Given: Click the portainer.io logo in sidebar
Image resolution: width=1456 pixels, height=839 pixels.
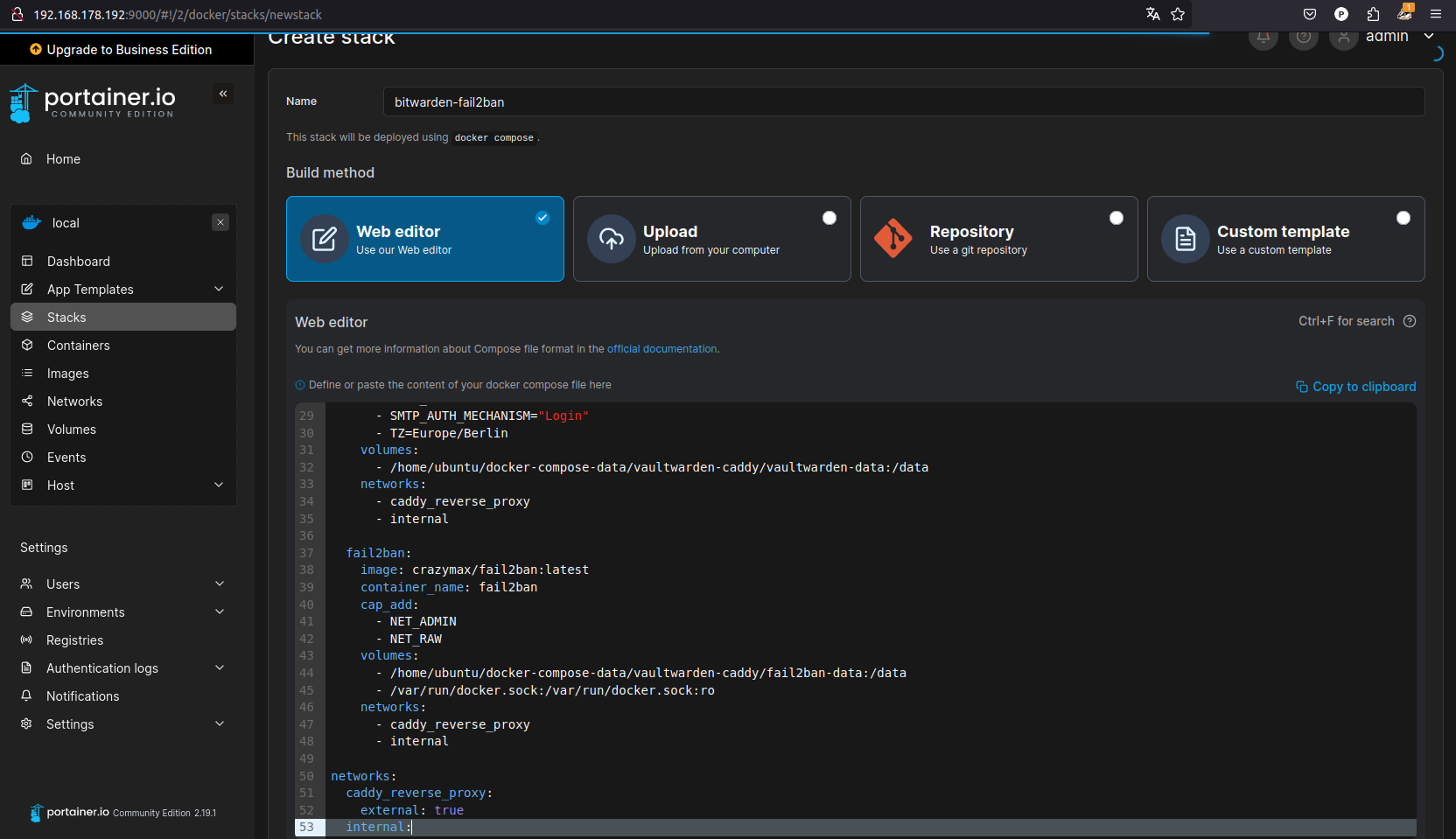Looking at the screenshot, I should tap(93, 102).
